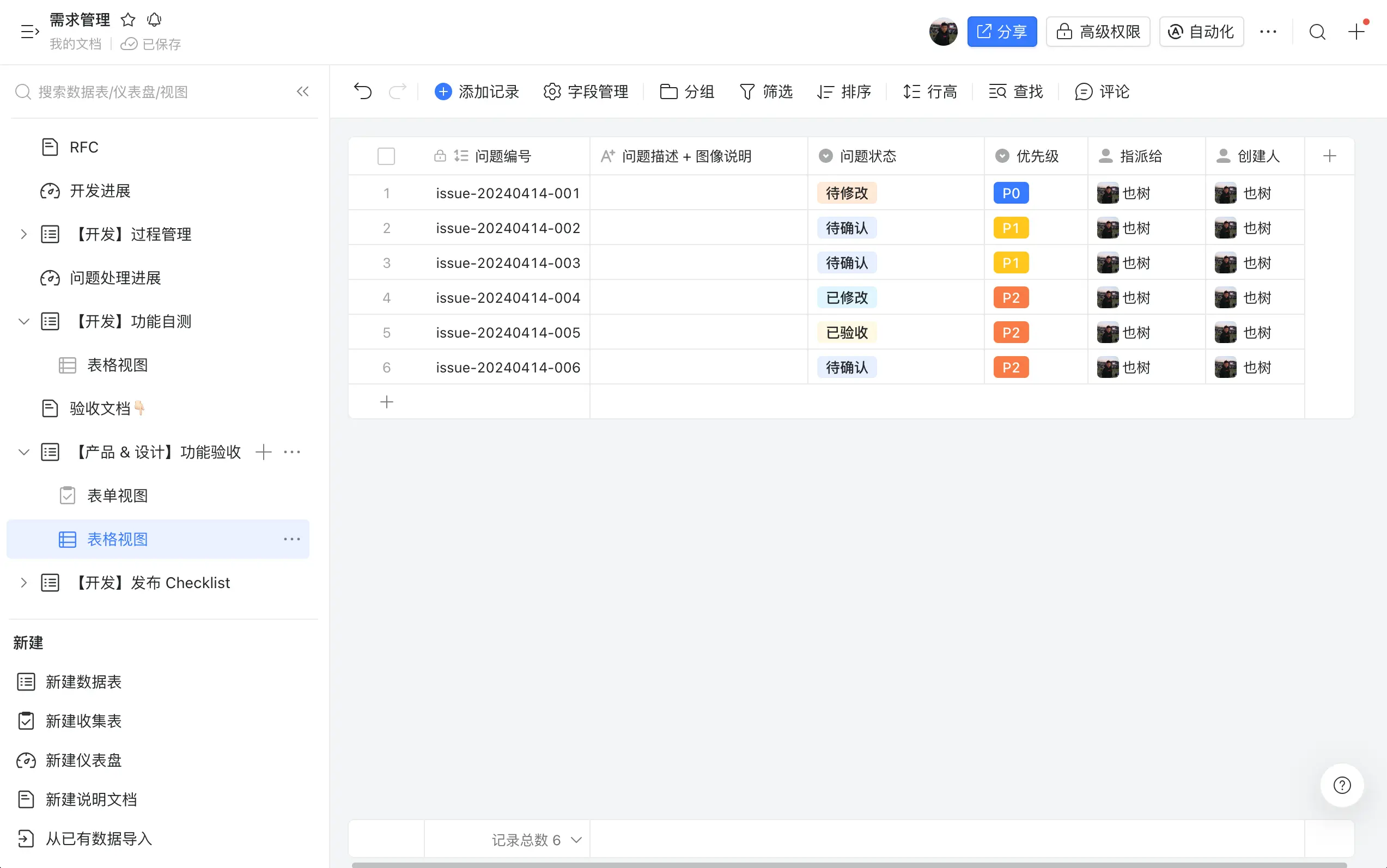This screenshot has width=1387, height=868.
Task: Open more options ellipsis in top bar
Action: [x=1268, y=32]
